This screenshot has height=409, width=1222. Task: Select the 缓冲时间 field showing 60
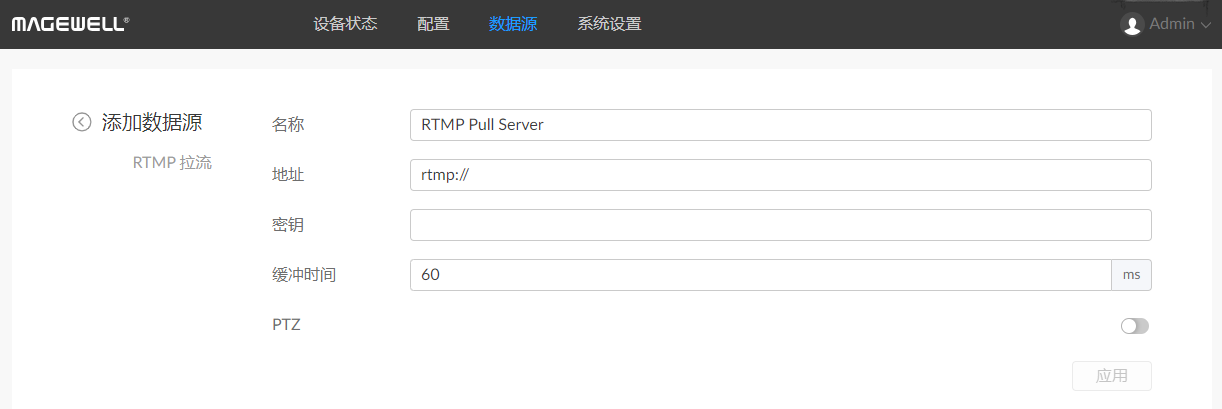click(x=760, y=275)
